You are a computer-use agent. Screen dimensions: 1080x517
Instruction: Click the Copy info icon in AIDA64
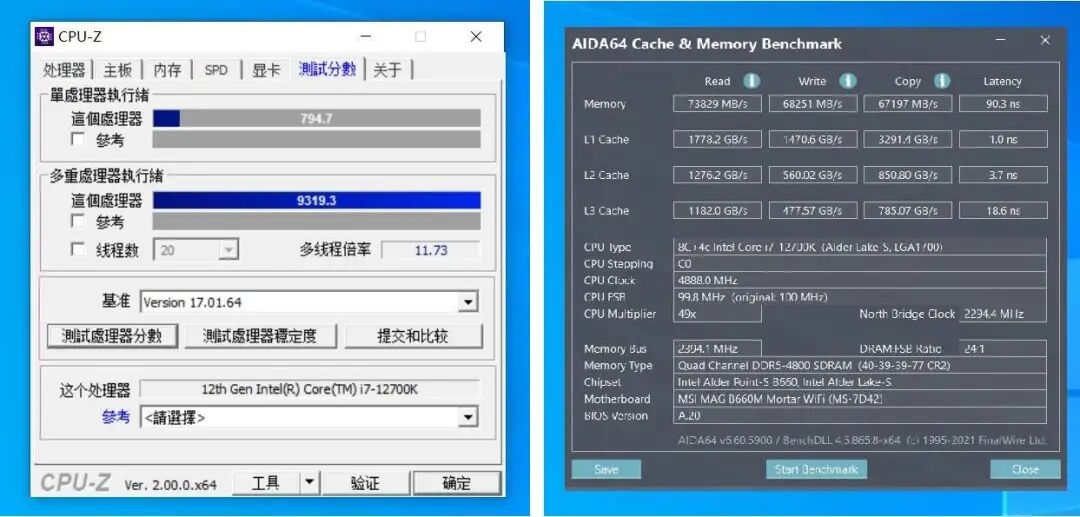942,81
